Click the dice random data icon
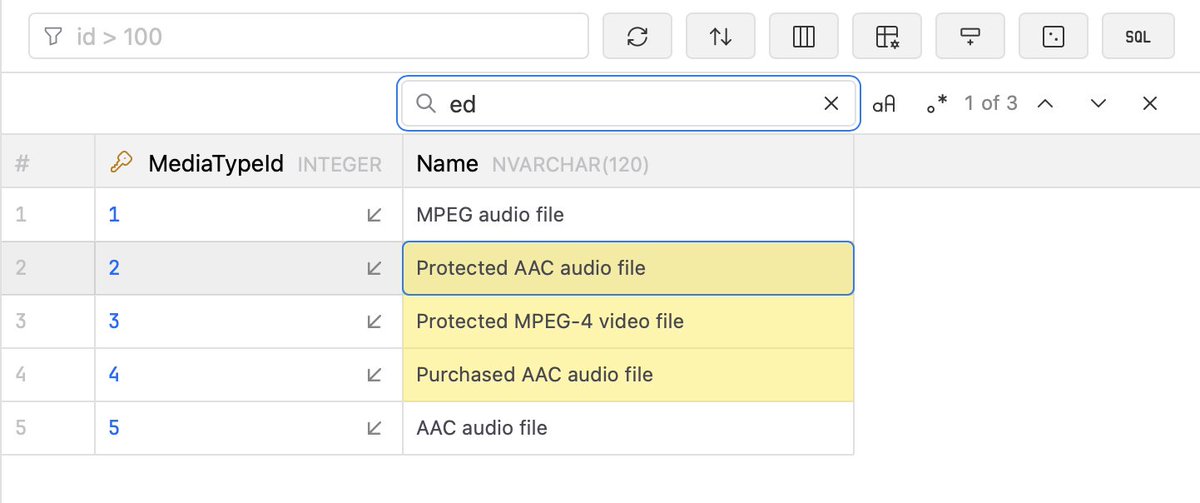The height and width of the screenshot is (503, 1200). [x=1053, y=37]
